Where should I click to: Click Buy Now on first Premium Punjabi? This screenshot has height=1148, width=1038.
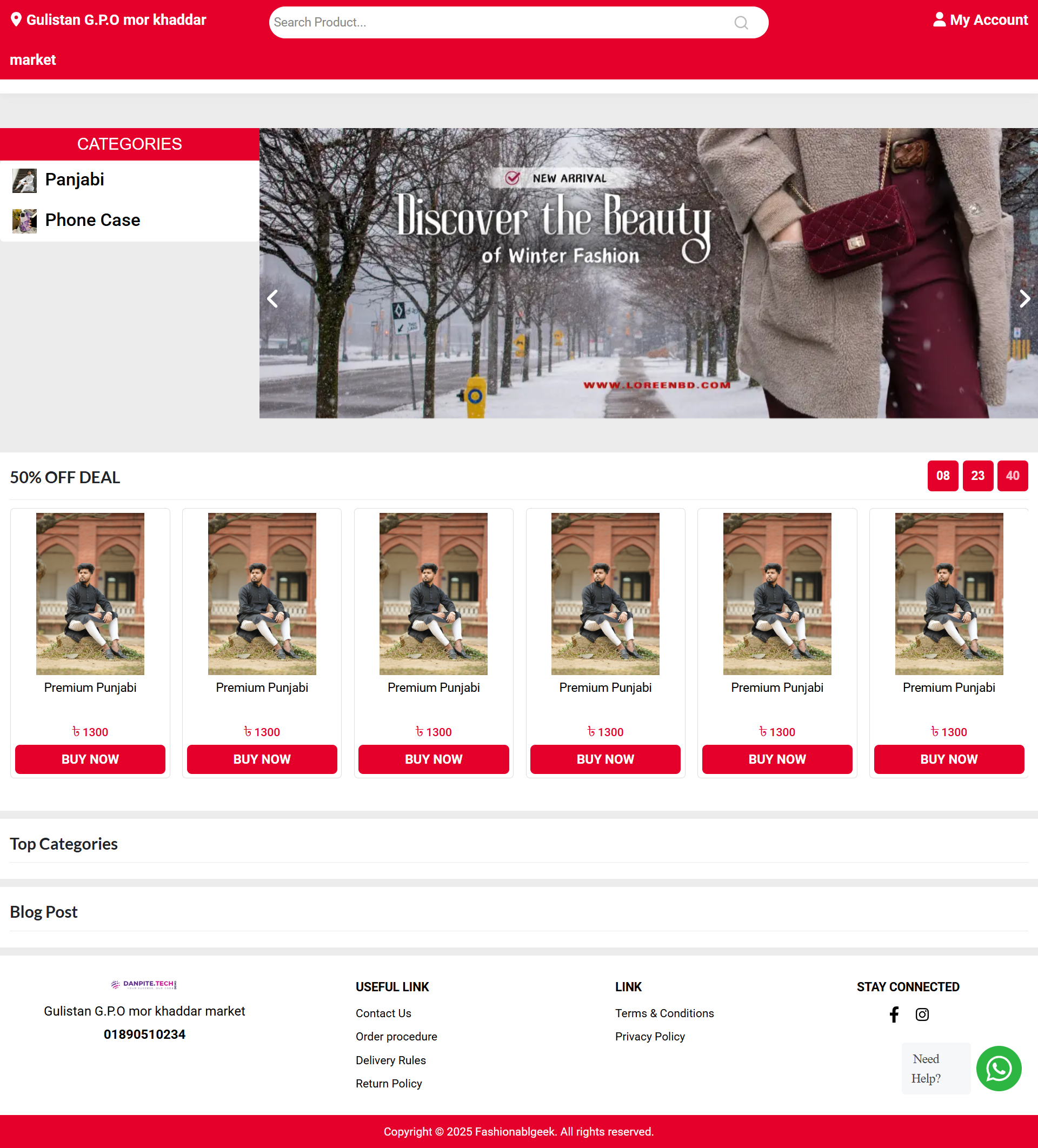coord(90,759)
